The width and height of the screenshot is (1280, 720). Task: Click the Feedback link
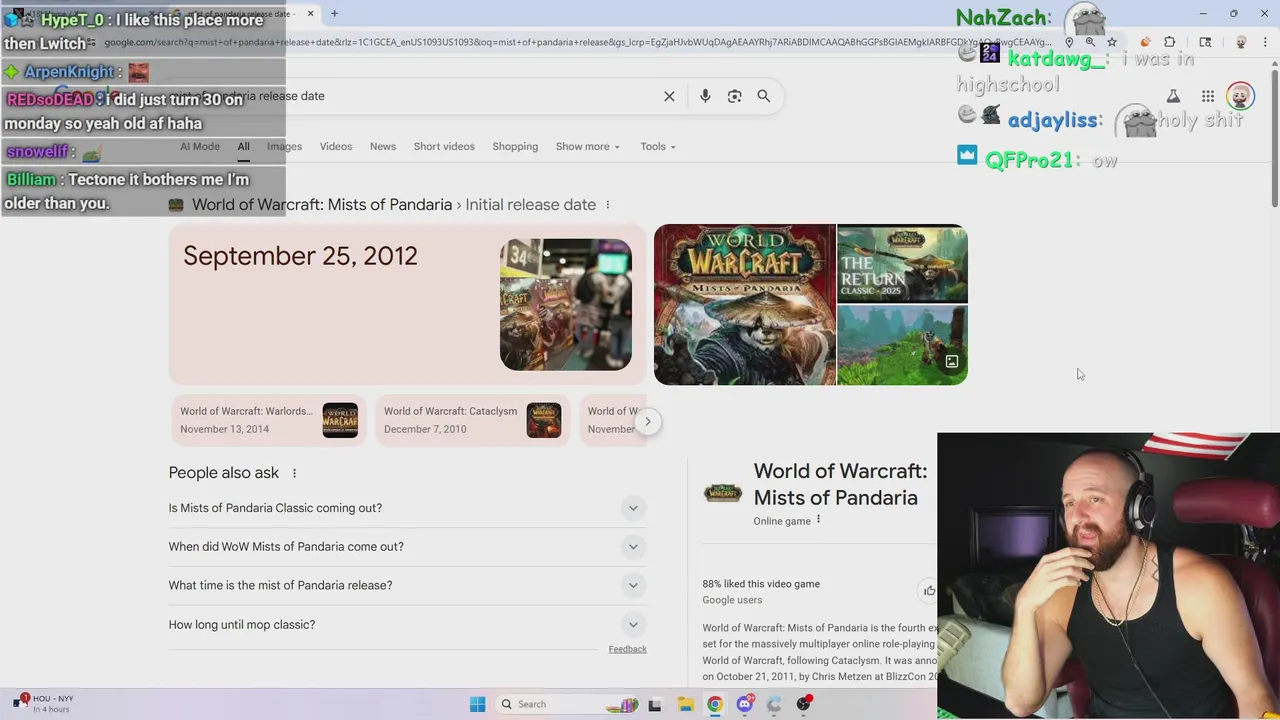pyautogui.click(x=628, y=649)
